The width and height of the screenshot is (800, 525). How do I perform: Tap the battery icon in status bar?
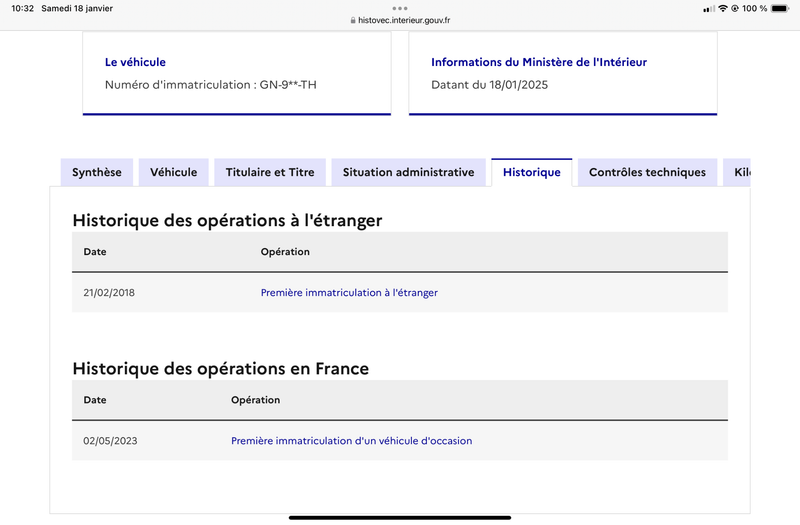coord(780,8)
